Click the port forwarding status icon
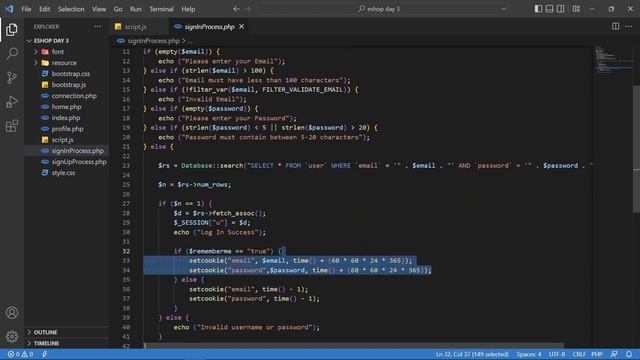This screenshot has height=360, width=640. click(44, 354)
